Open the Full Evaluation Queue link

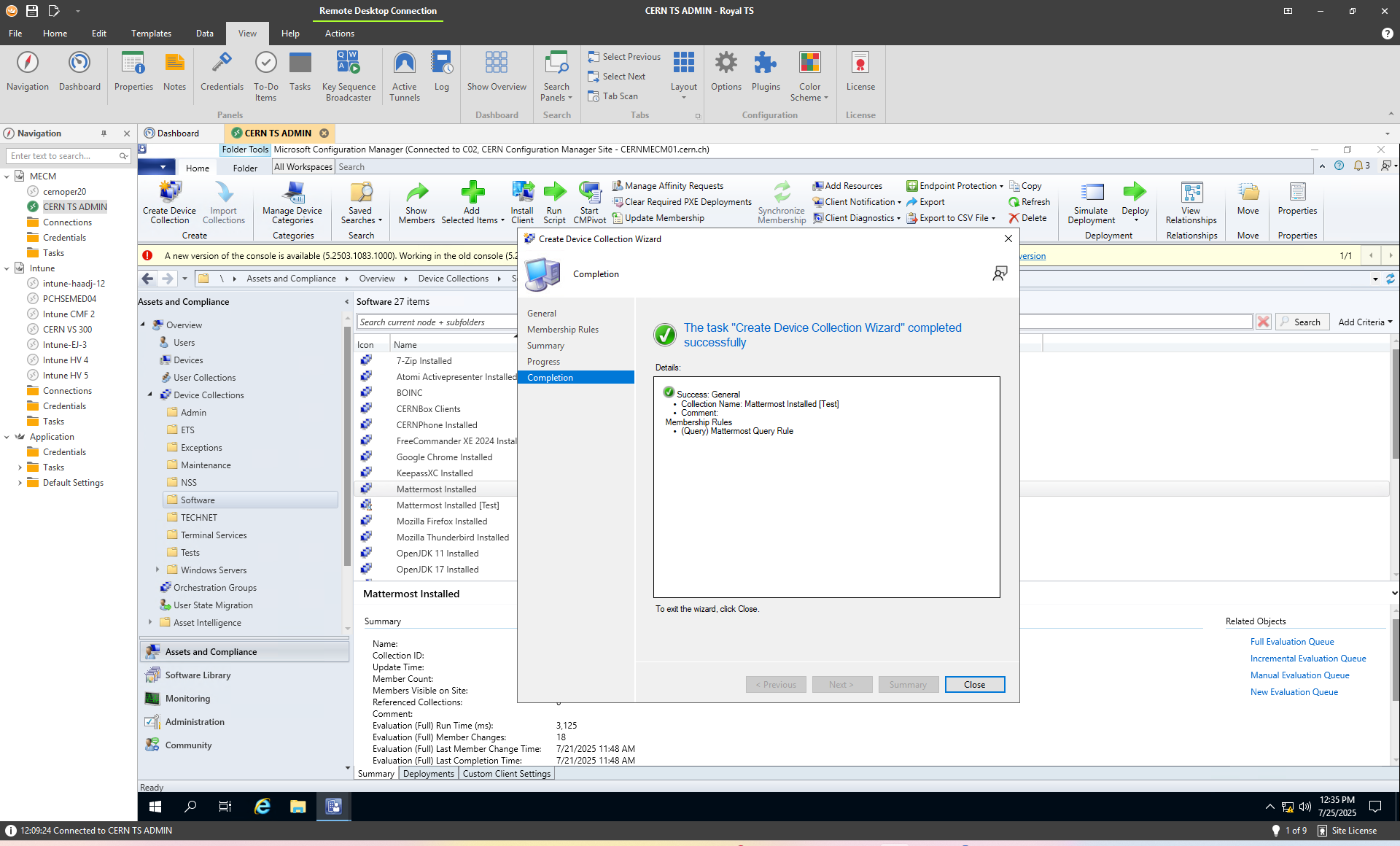(x=1291, y=642)
